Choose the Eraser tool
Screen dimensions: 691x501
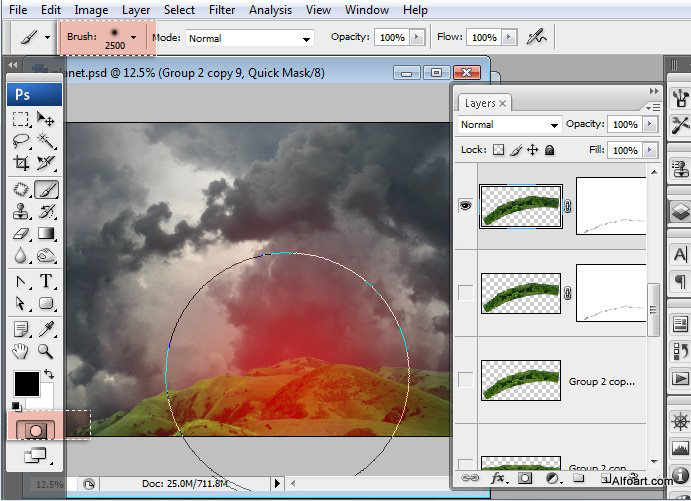click(x=21, y=234)
